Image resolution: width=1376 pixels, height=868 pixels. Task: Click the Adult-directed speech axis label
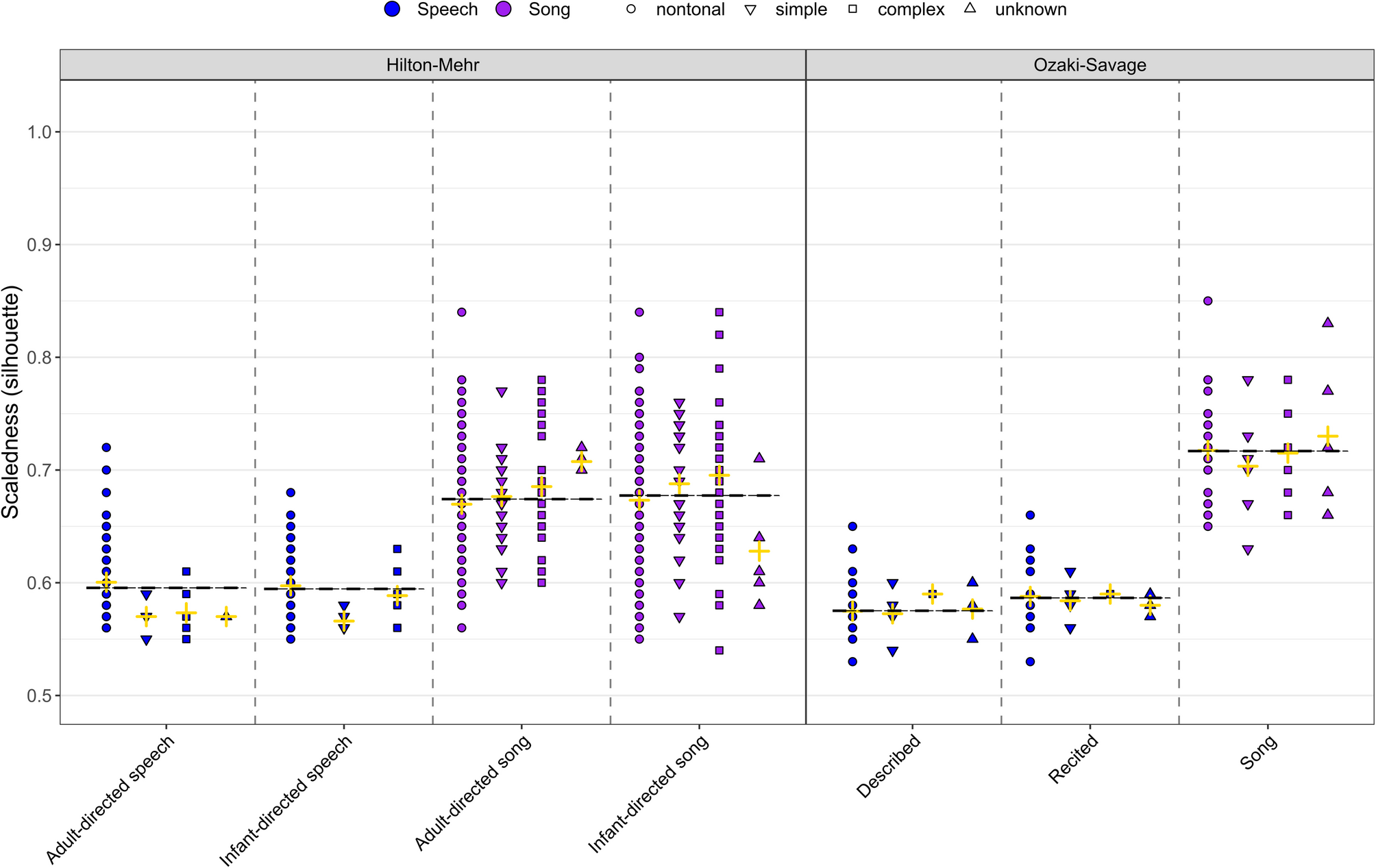110,799
